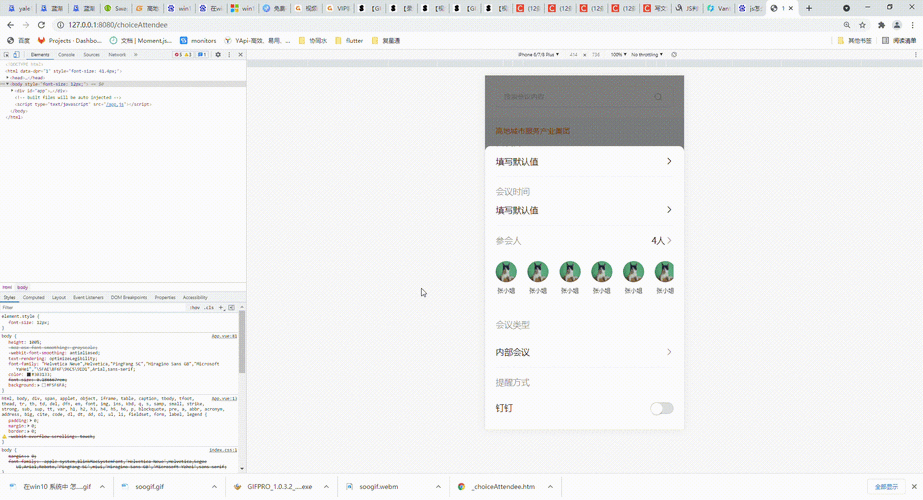Open the blue issues count badge

point(201,55)
